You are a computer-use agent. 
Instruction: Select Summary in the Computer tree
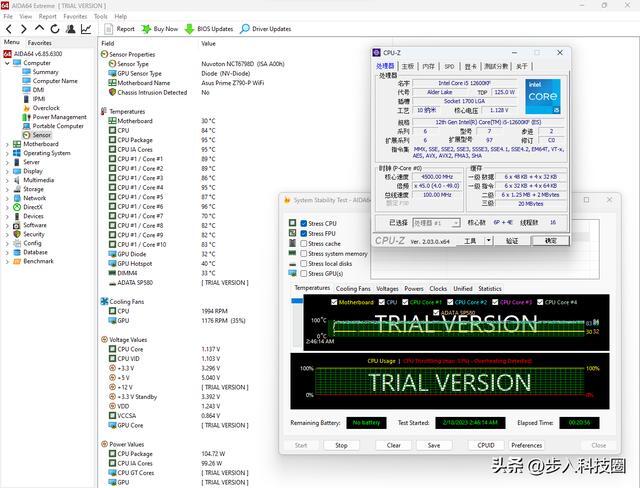pyautogui.click(x=45, y=72)
